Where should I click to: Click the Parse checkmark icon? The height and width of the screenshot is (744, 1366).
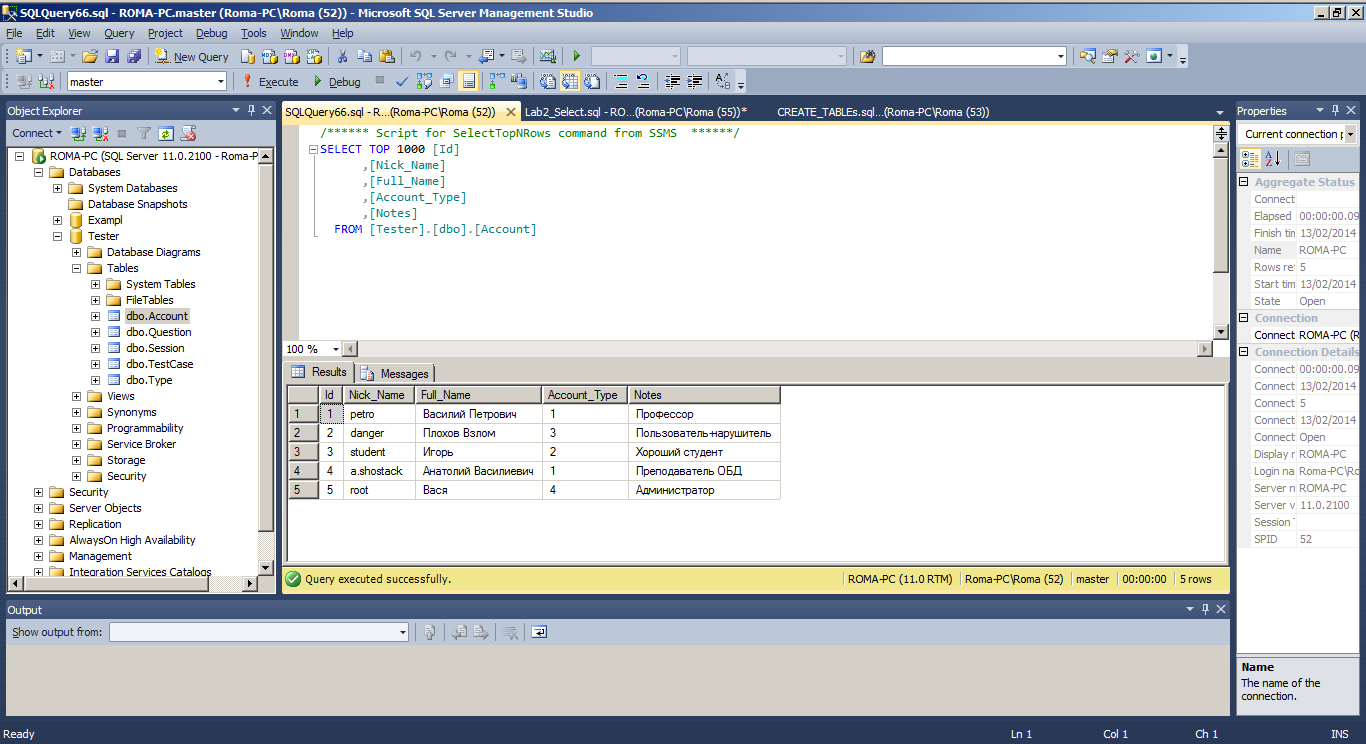coord(401,82)
